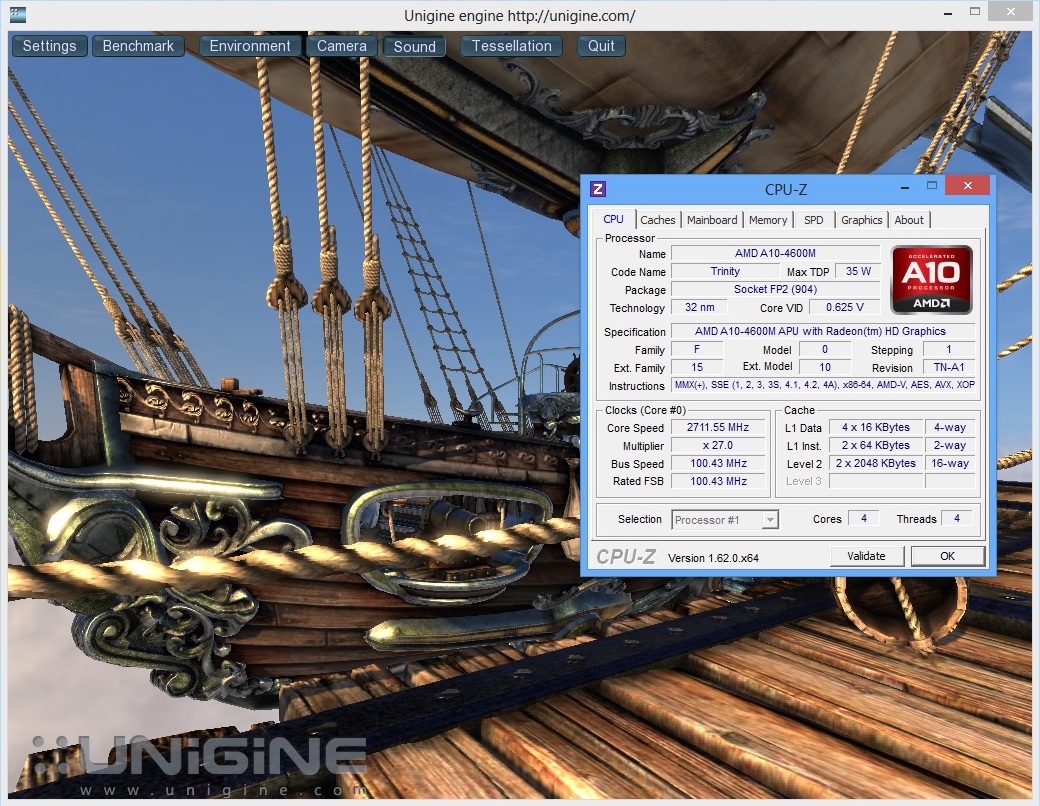
Task: Click the Revision value TN-A1
Action: coord(949,367)
